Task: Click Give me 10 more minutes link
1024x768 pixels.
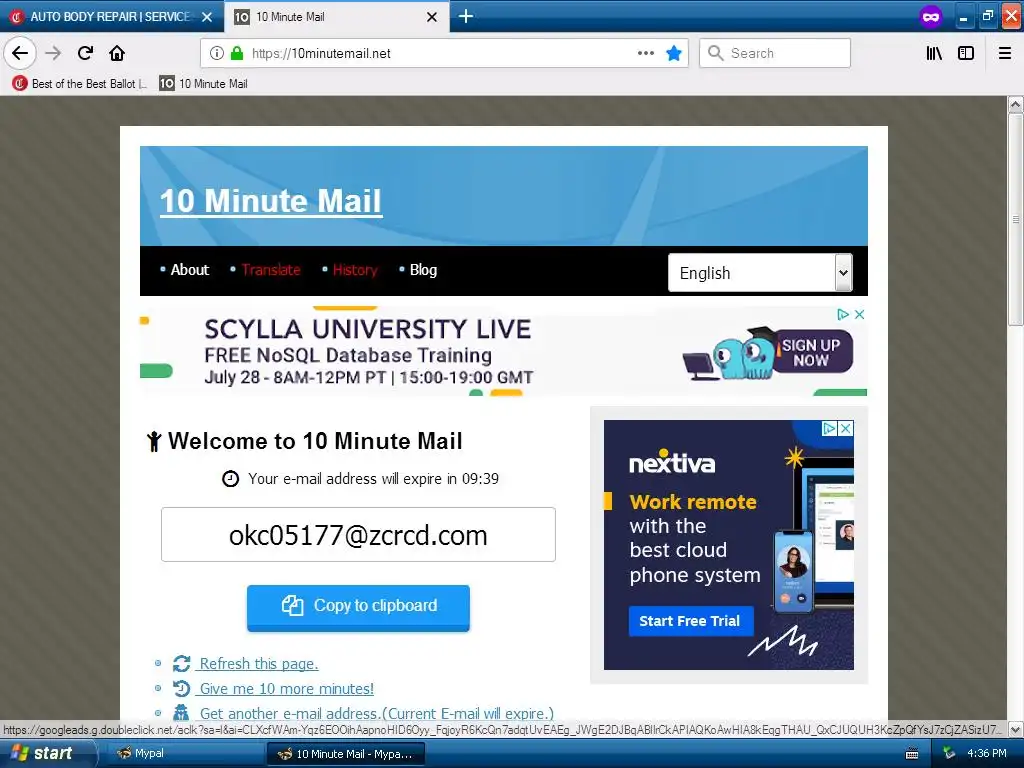Action: (287, 688)
